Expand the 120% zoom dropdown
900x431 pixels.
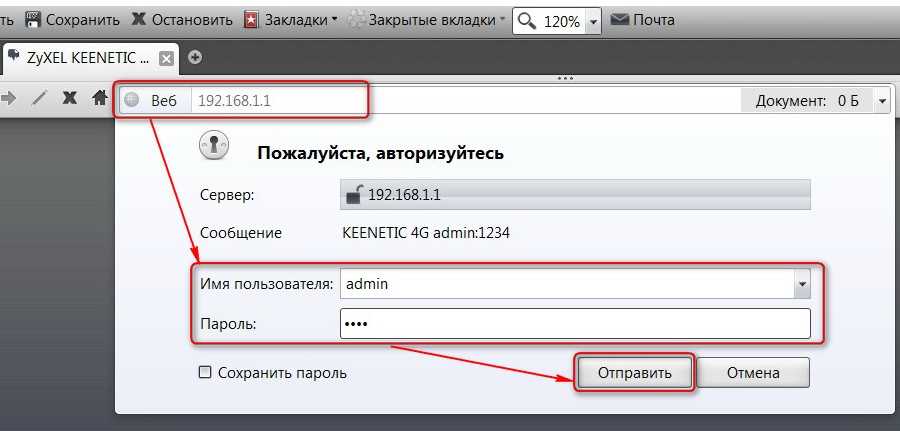click(x=594, y=21)
